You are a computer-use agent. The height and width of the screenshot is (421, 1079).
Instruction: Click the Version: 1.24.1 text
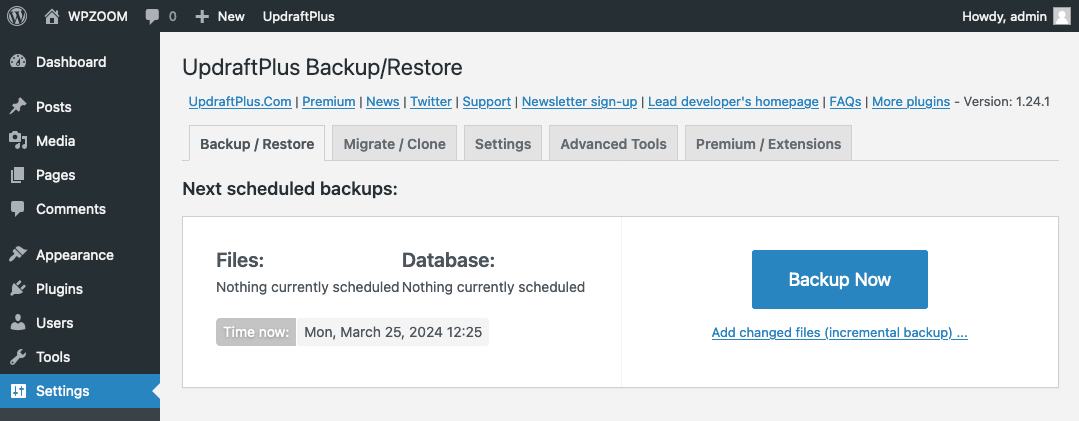(x=1007, y=102)
